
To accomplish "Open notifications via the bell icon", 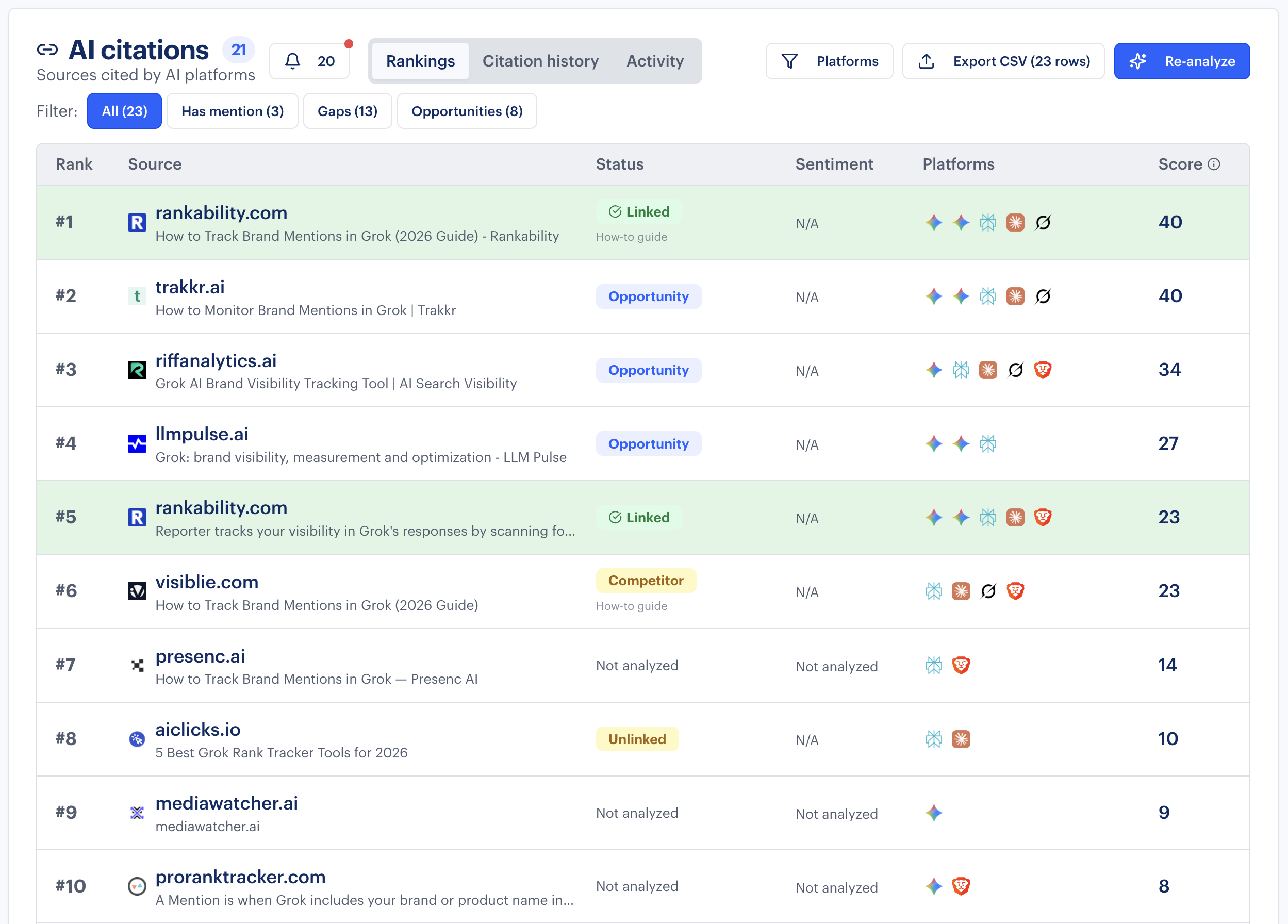I will (292, 61).
